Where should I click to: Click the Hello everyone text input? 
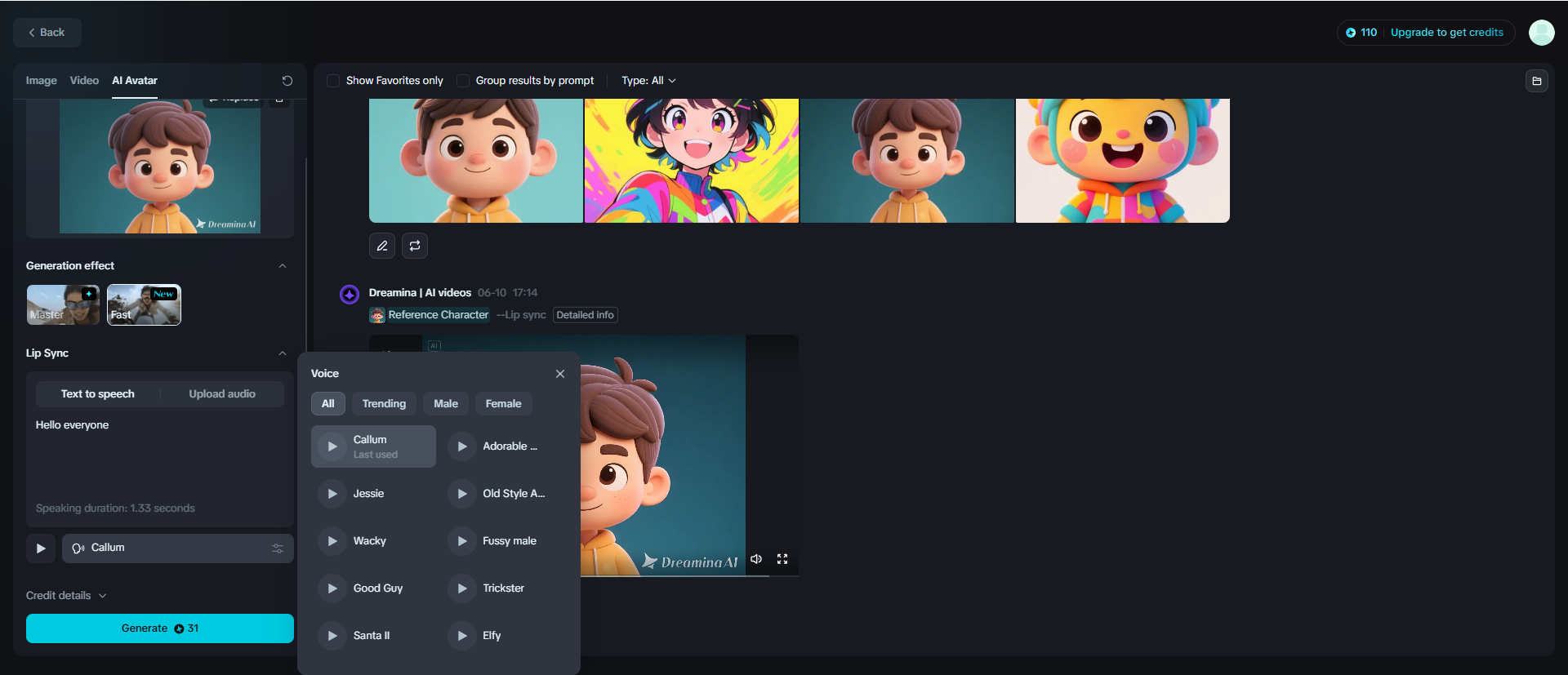pyautogui.click(x=160, y=456)
